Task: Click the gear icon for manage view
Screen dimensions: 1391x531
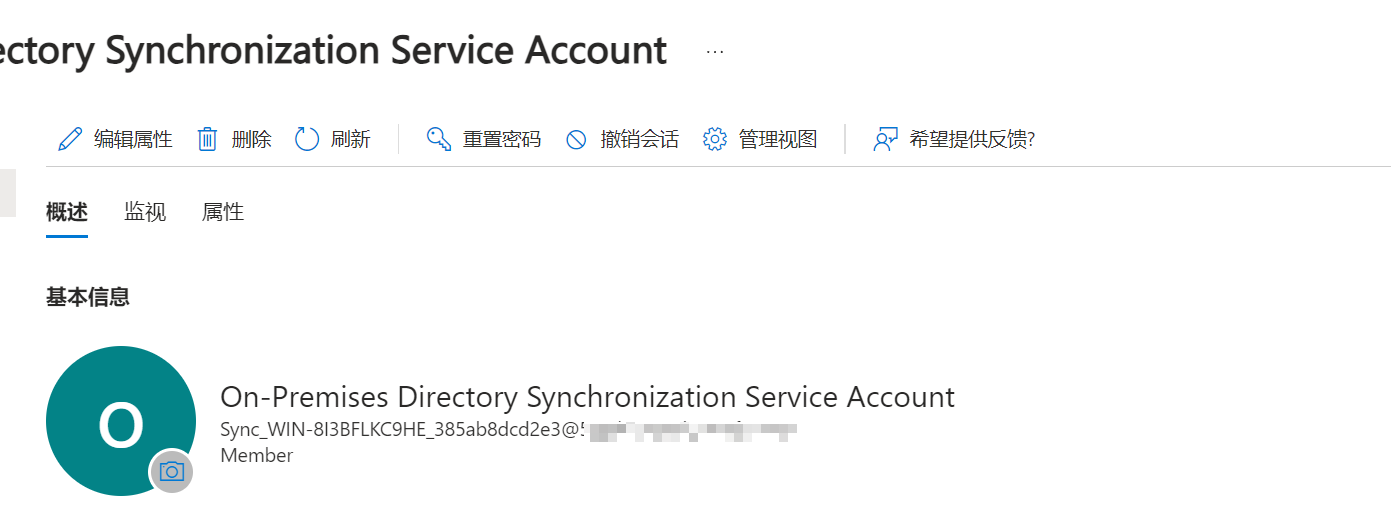Action: click(x=714, y=139)
